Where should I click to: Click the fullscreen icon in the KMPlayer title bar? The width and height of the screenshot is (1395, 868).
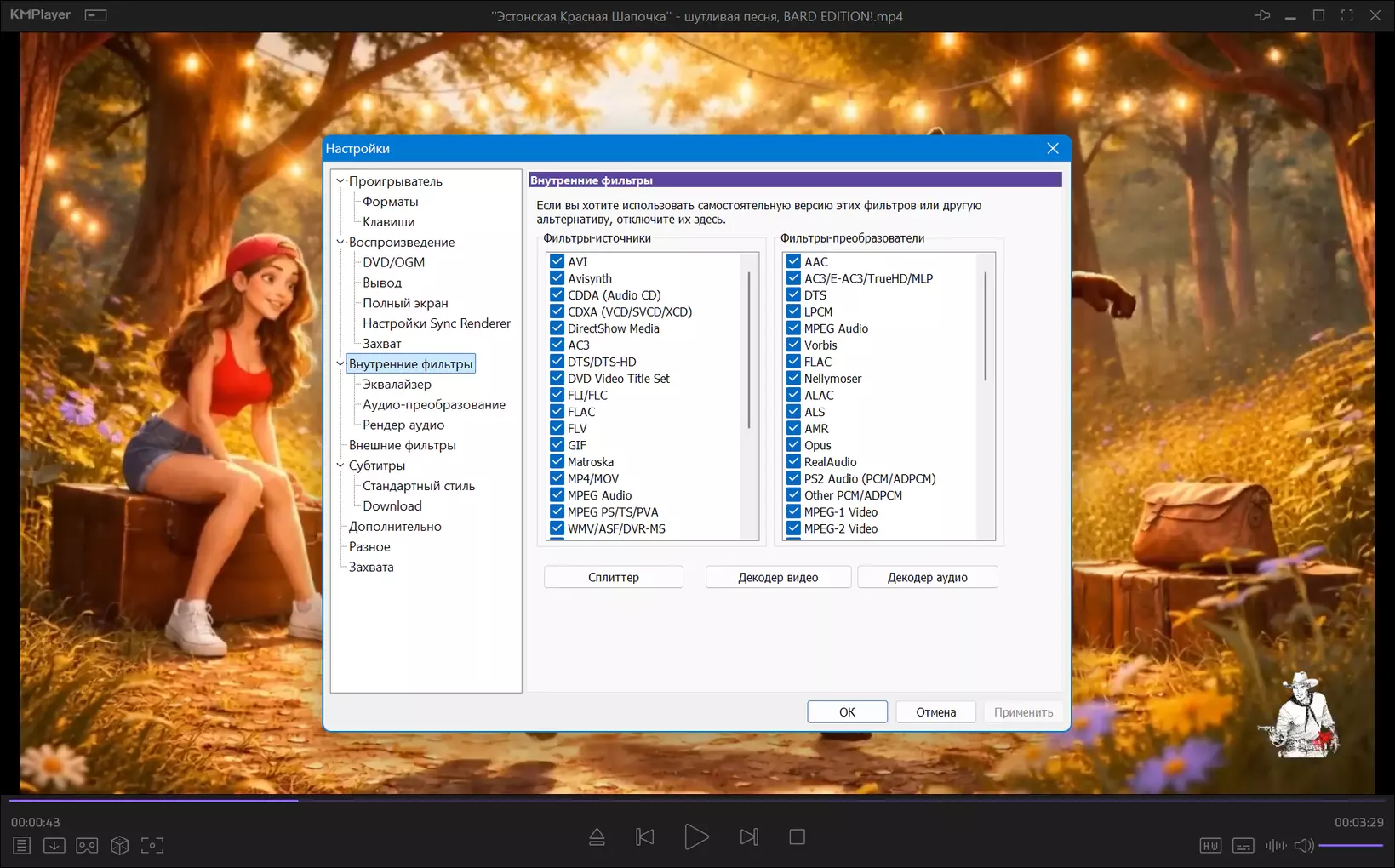coord(1347,15)
